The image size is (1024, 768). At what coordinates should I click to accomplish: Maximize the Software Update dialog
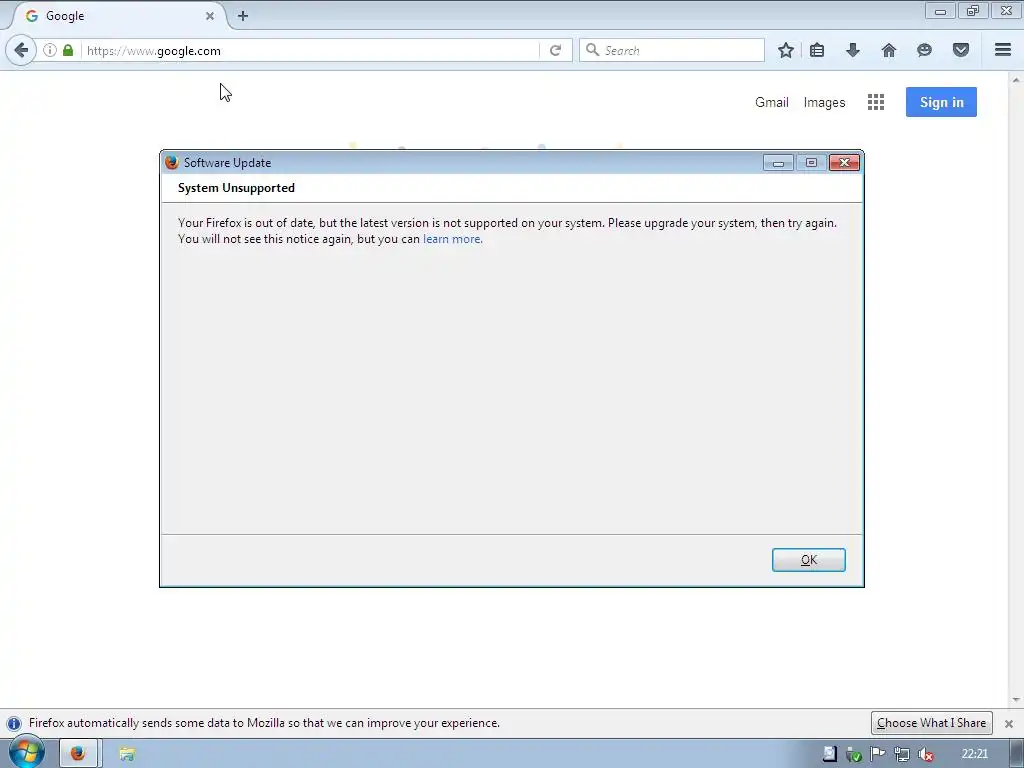point(811,163)
